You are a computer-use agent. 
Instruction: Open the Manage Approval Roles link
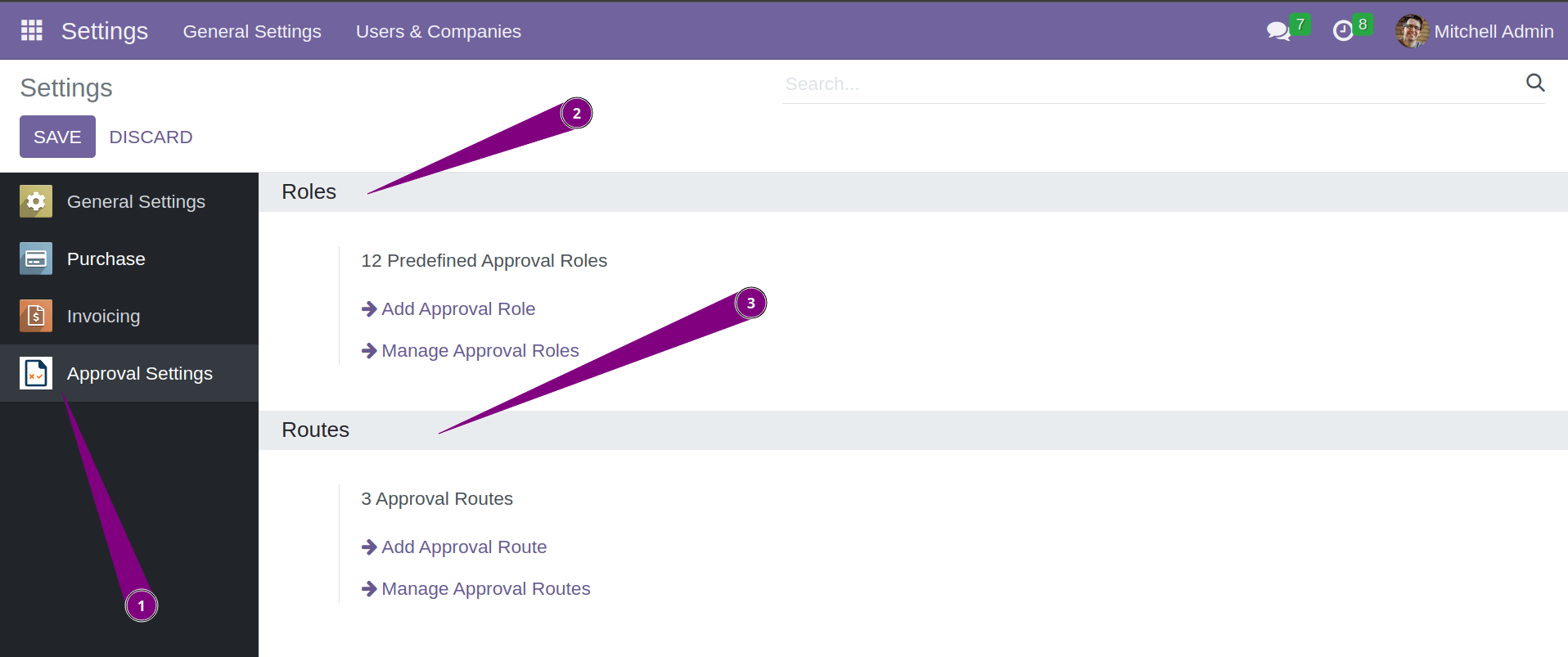pyautogui.click(x=480, y=350)
